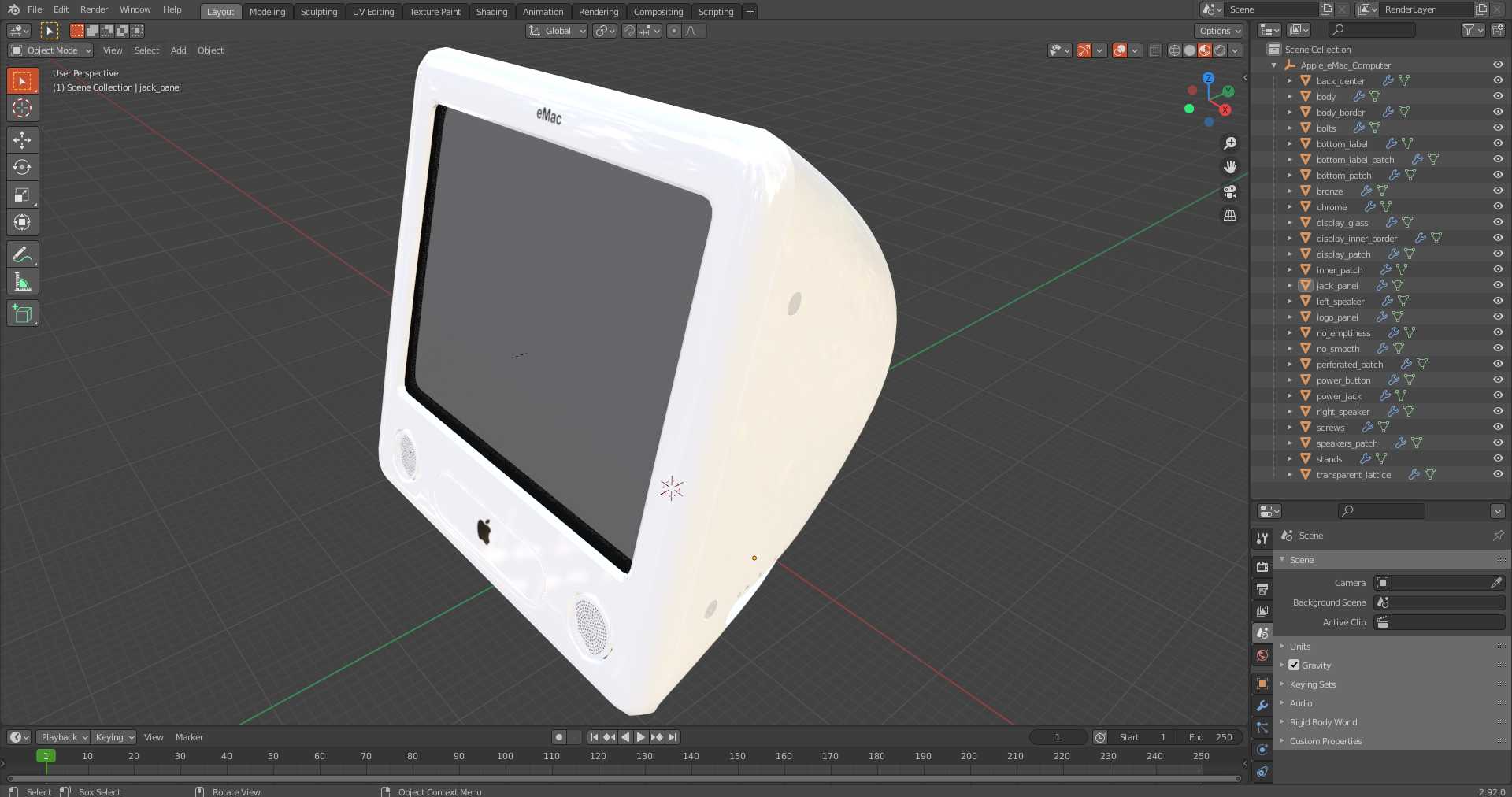Viewport: 1512px width, 797px height.
Task: Toggle X-ray mode in viewport header
Action: [x=1154, y=50]
